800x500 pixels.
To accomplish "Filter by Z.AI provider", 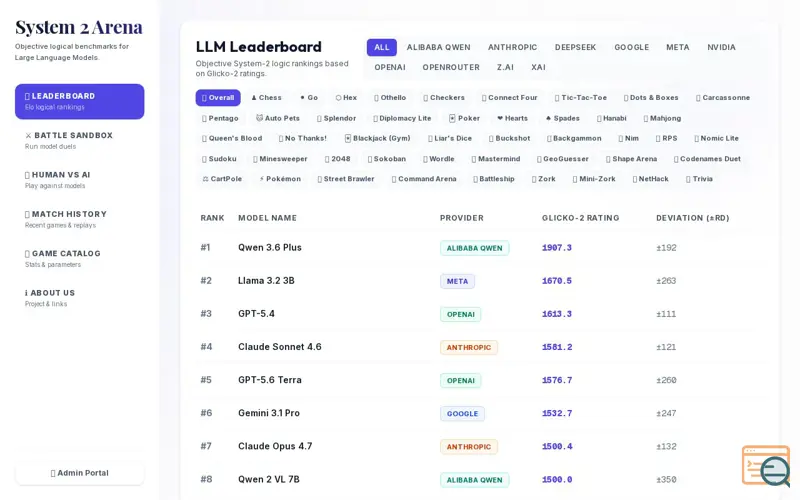I will [505, 67].
